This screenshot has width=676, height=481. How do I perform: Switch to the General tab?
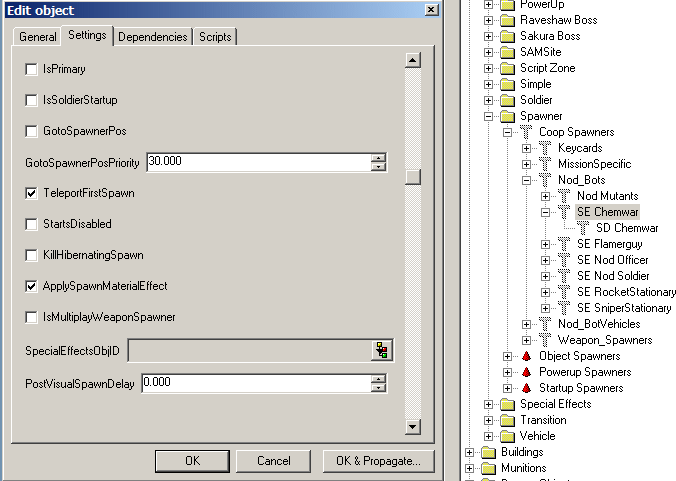click(38, 37)
